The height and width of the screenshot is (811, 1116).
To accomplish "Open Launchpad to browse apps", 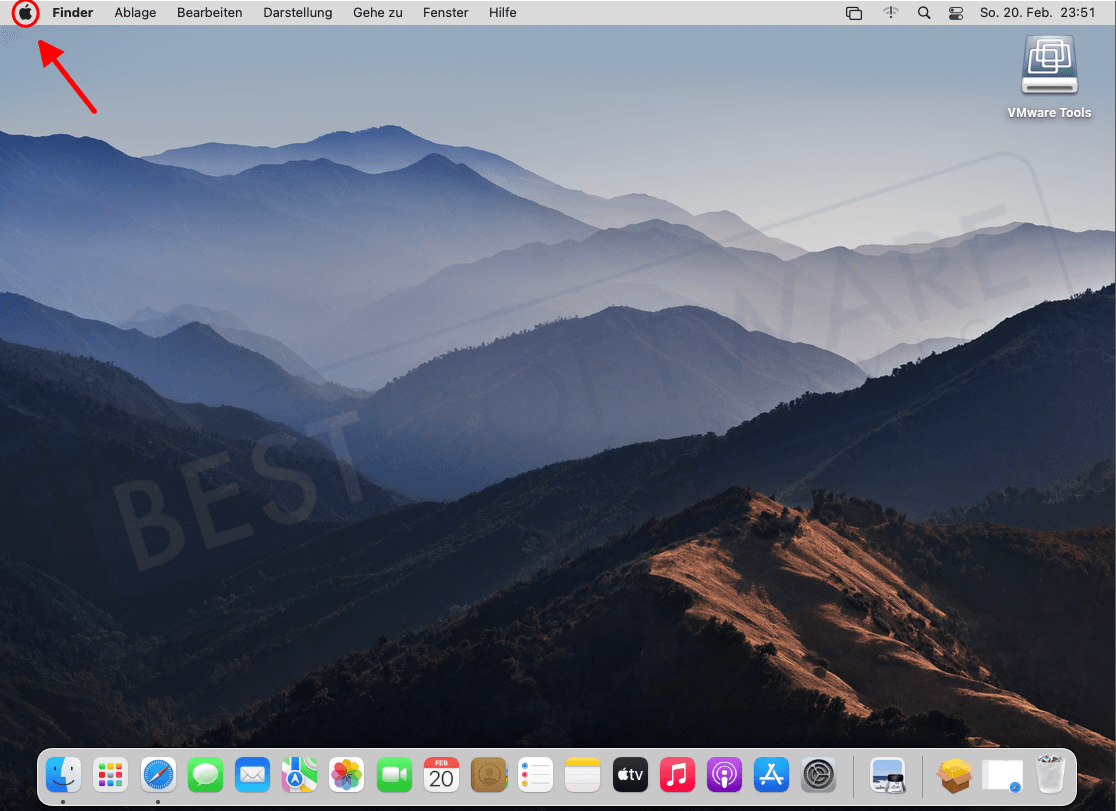I will tap(110, 775).
